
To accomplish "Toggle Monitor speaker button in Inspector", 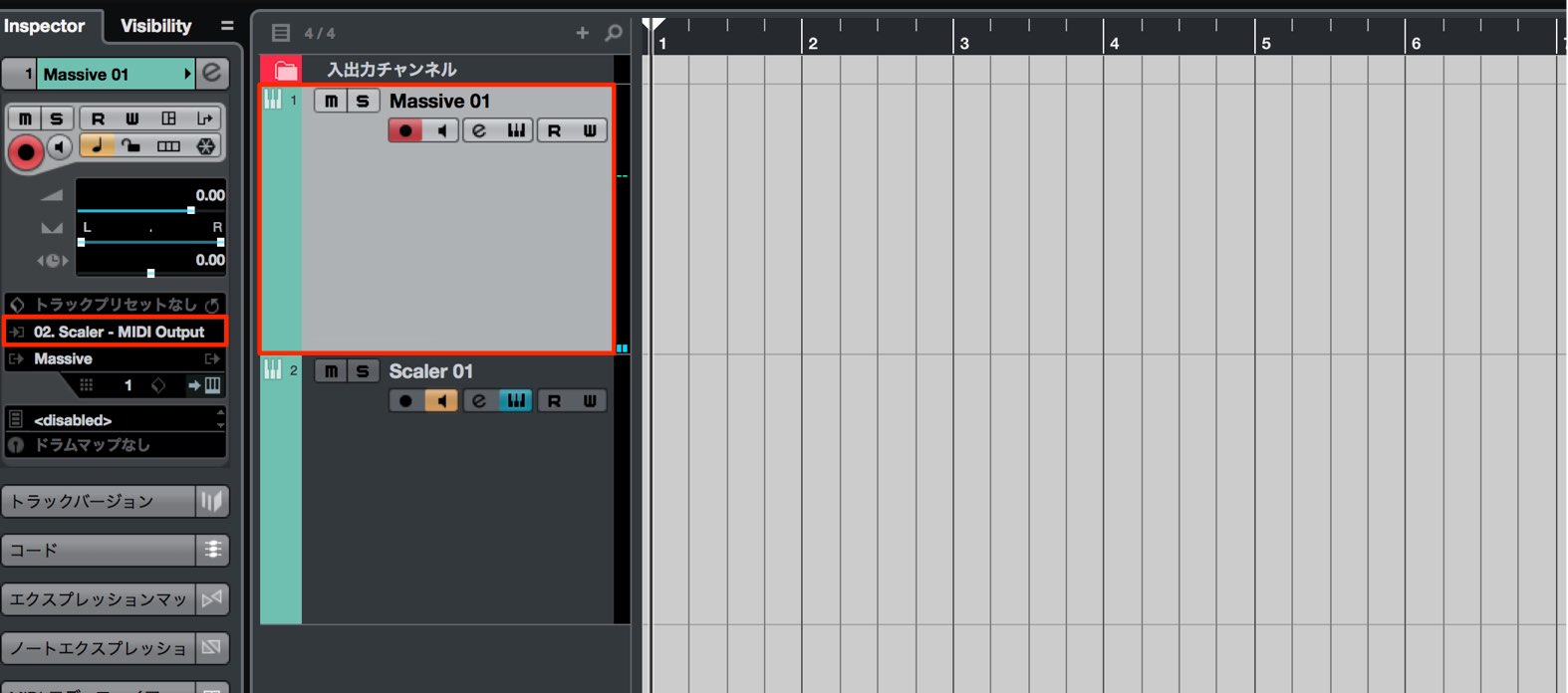I will point(60,148).
